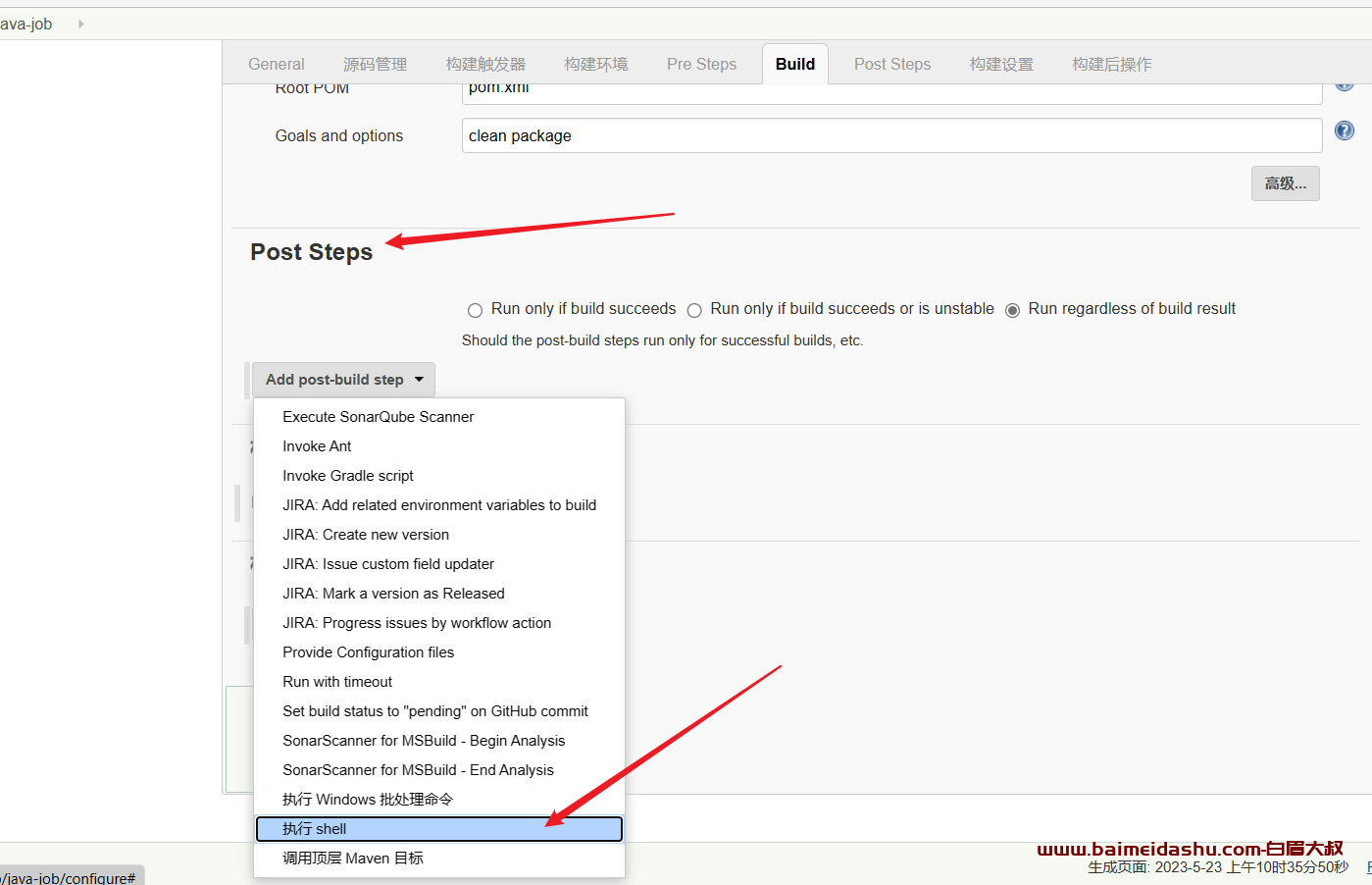Choose JIRA: Create new version
This screenshot has width=1372, height=885.
click(x=439, y=535)
